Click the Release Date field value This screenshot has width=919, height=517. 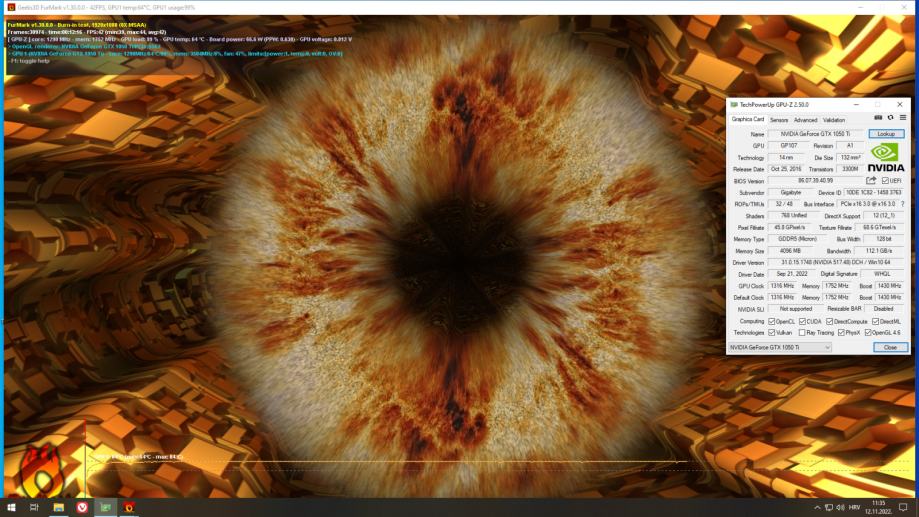[786, 169]
